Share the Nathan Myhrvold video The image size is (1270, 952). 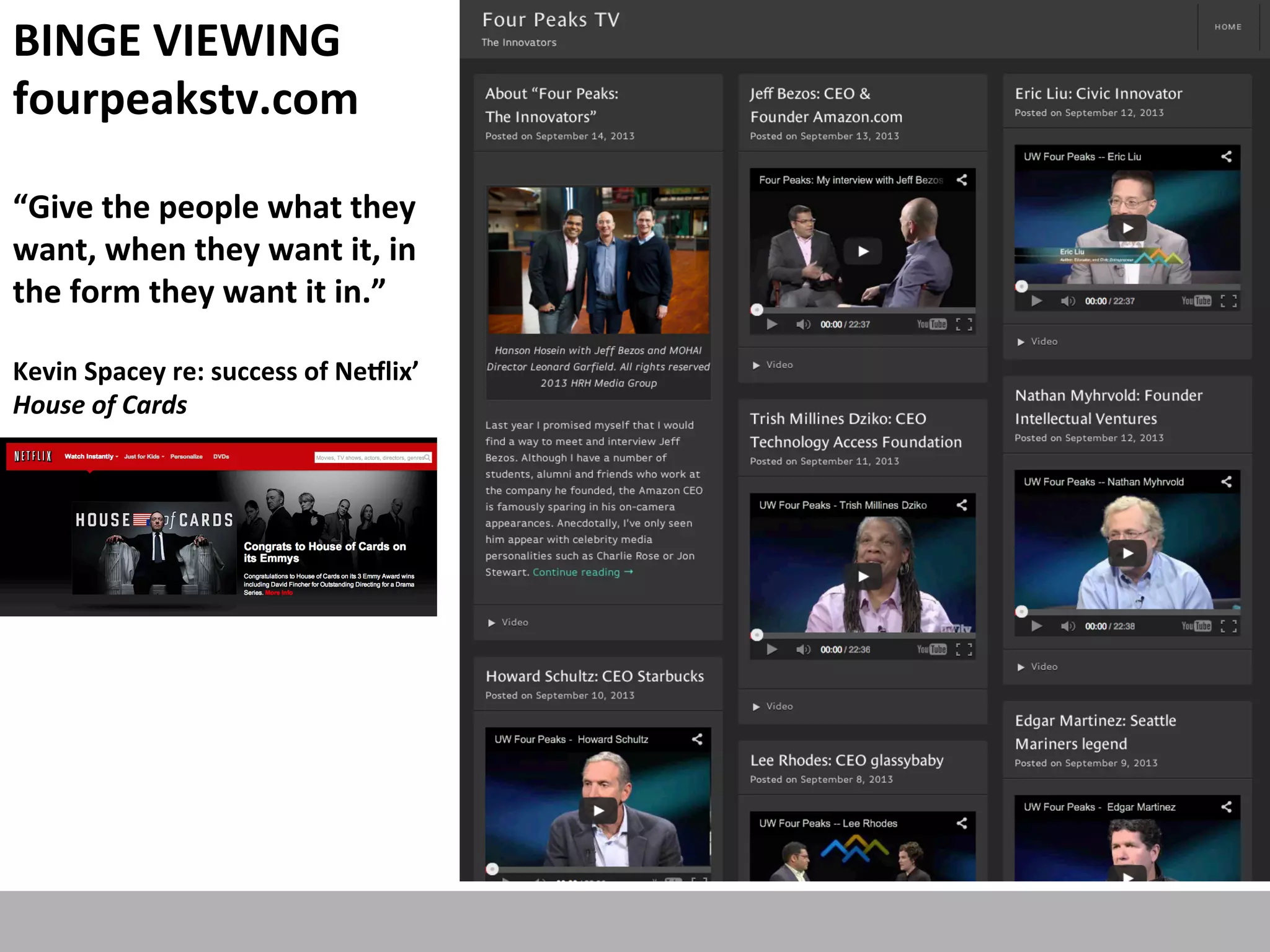click(1226, 482)
